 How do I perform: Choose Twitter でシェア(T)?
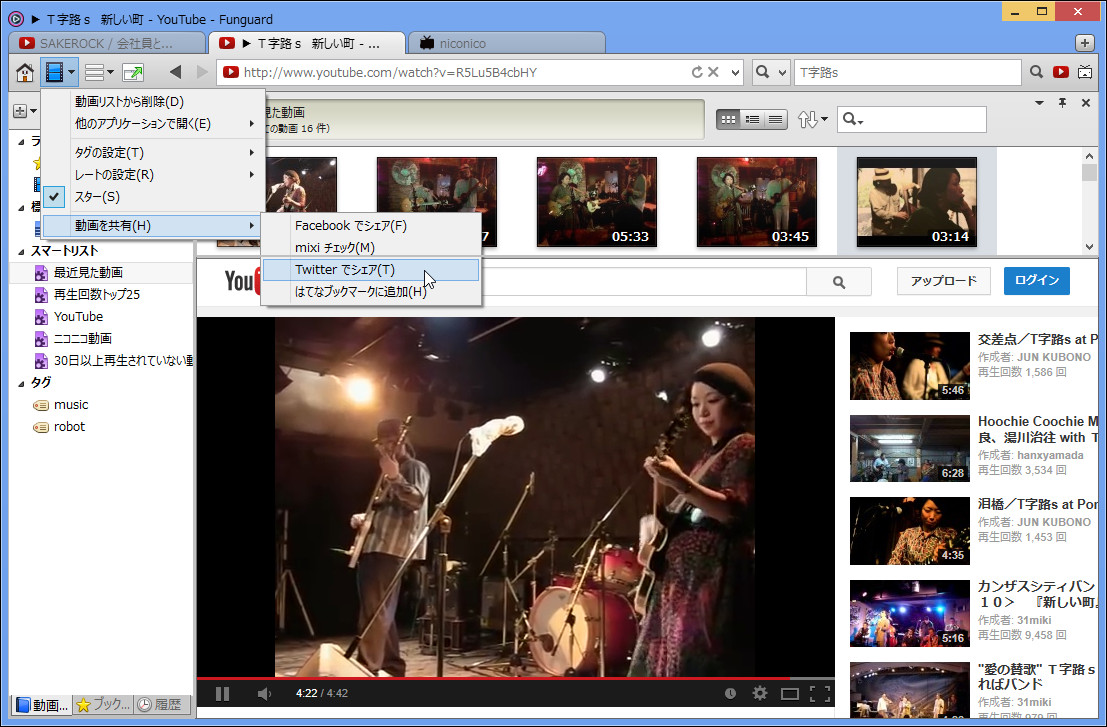coord(371,270)
